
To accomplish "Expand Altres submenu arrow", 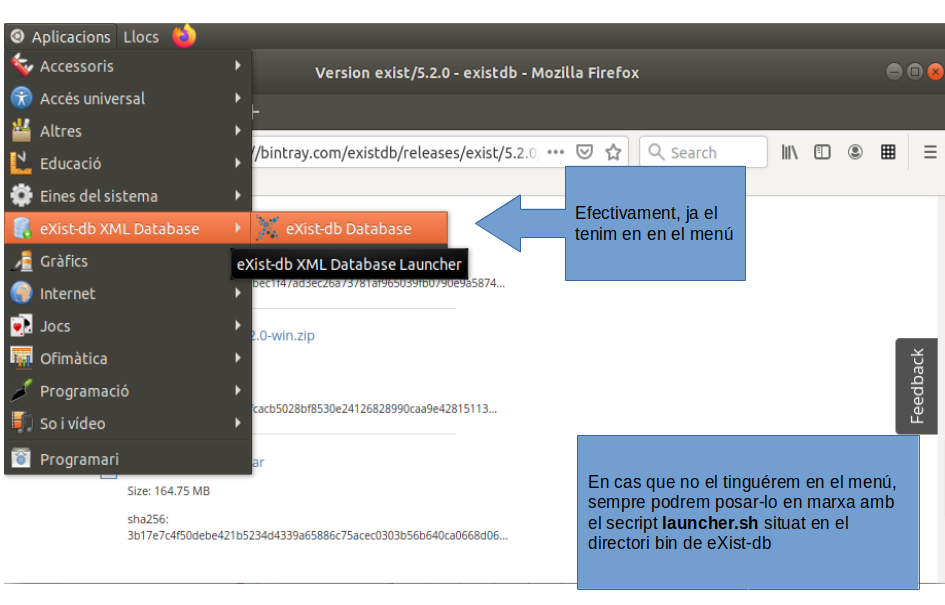I will point(238,130).
